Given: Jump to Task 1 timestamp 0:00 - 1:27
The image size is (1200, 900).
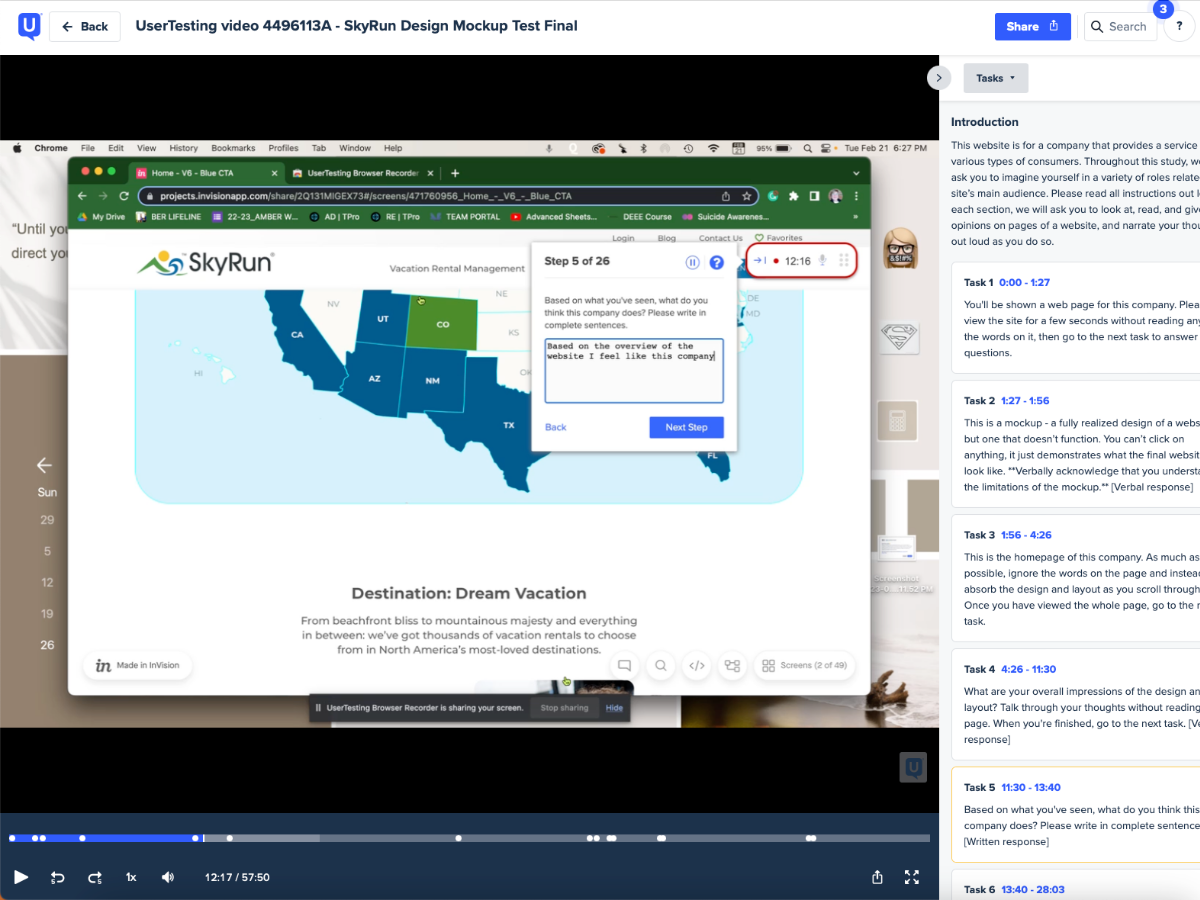Looking at the screenshot, I should 1025,283.
